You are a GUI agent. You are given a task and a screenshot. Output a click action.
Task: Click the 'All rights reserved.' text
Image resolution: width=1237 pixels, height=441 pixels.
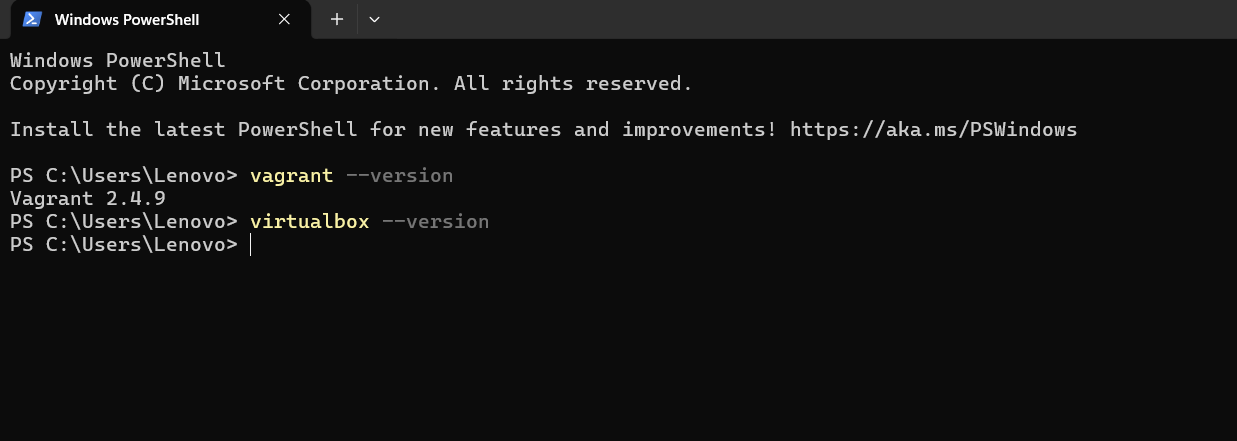point(572,84)
